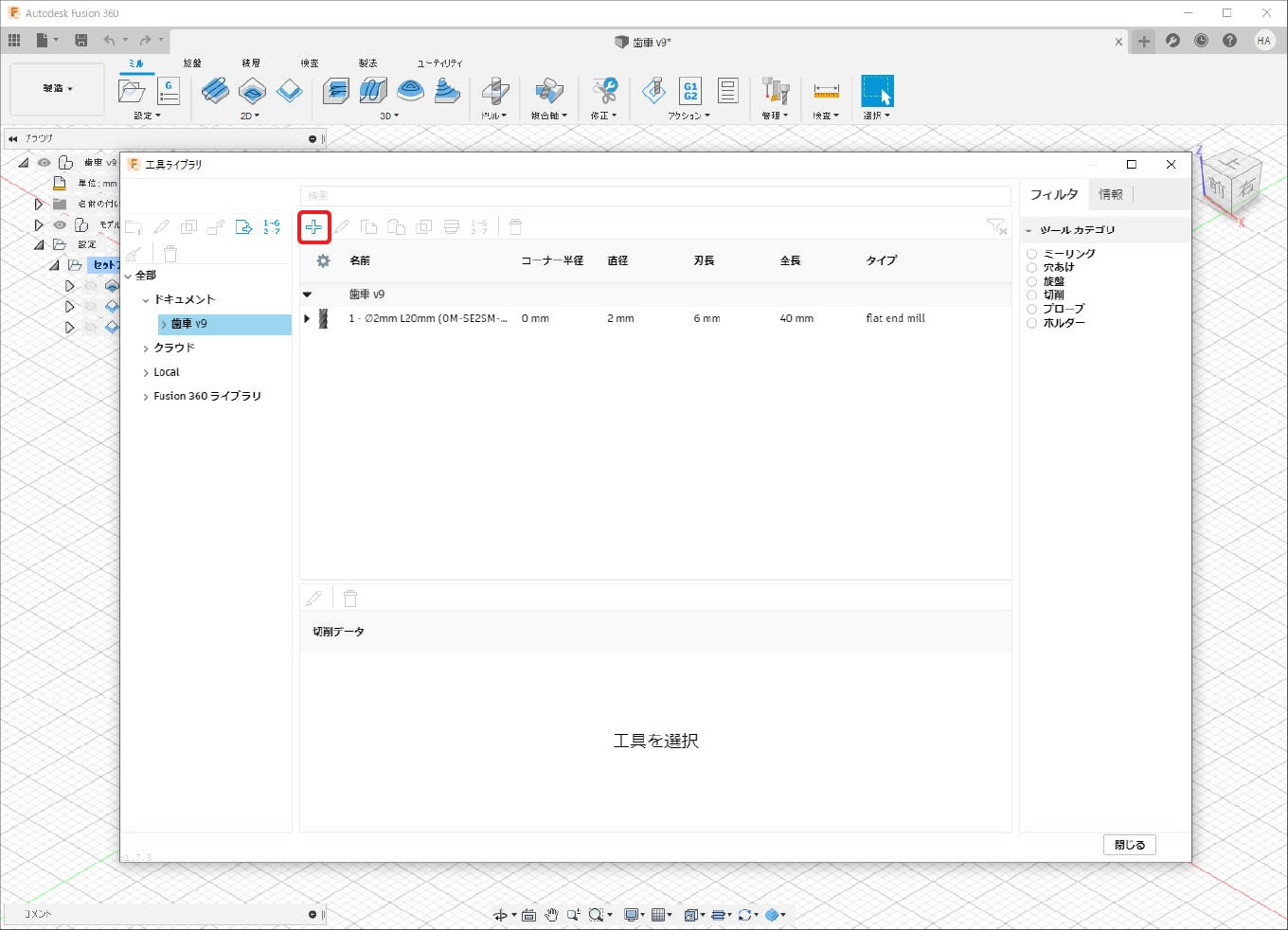Open the 製造 workspace dropdown
This screenshot has width=1288, height=930.
click(57, 89)
